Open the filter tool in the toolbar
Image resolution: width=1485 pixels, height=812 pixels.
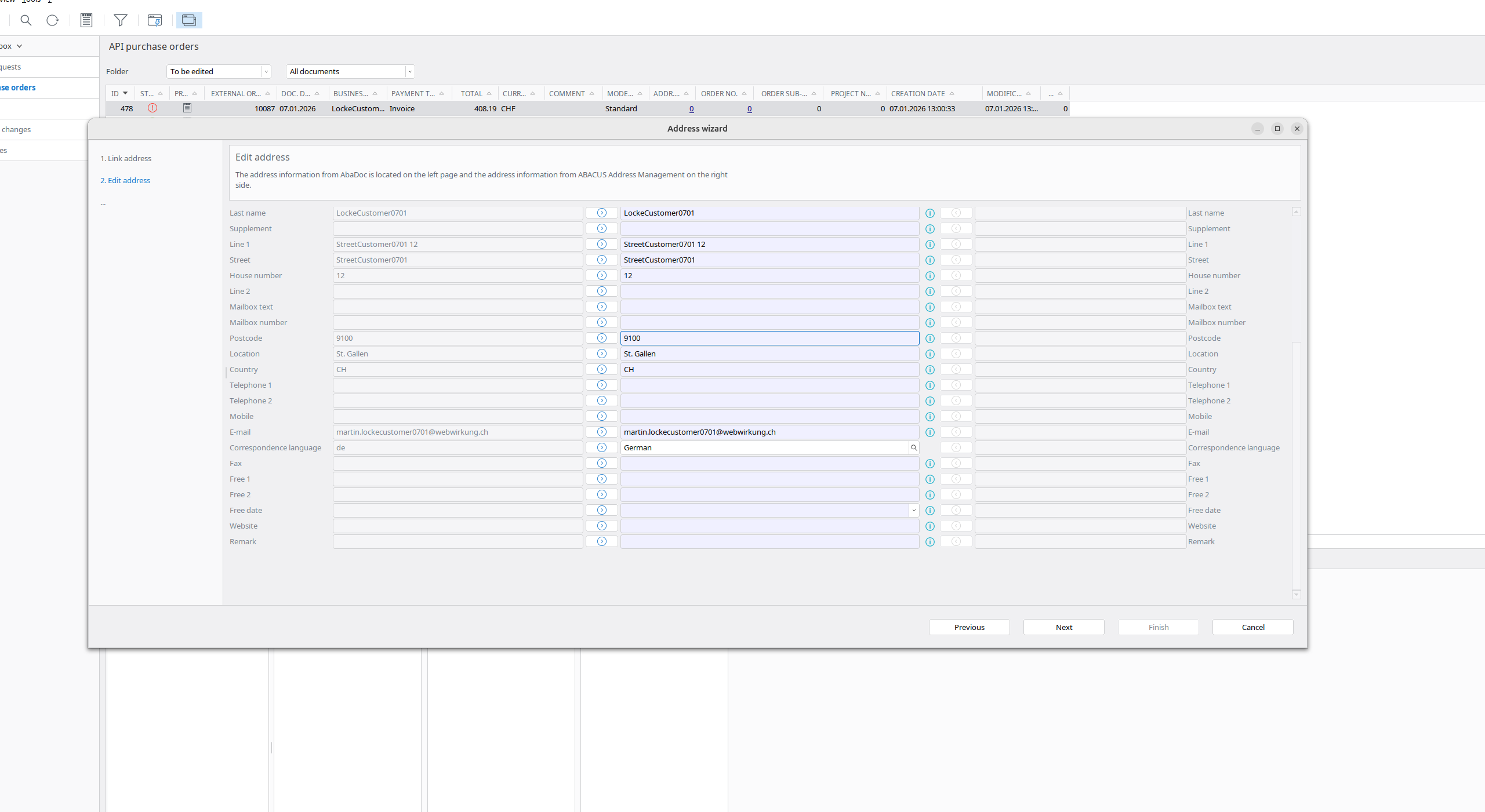coord(120,20)
